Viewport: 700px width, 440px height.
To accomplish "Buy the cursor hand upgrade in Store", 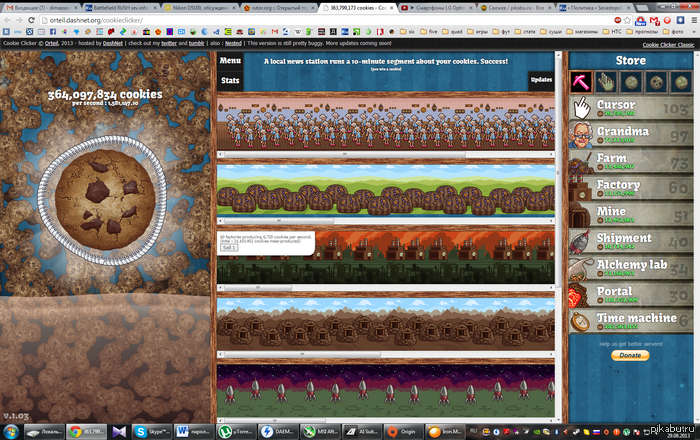I will pos(606,82).
